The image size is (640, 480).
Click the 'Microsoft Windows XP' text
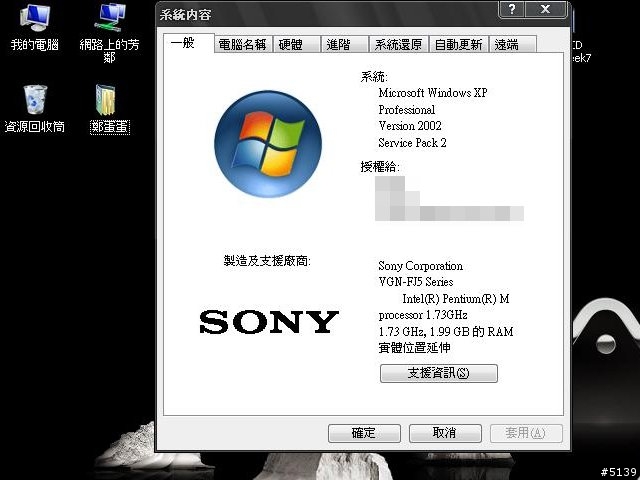click(x=433, y=93)
